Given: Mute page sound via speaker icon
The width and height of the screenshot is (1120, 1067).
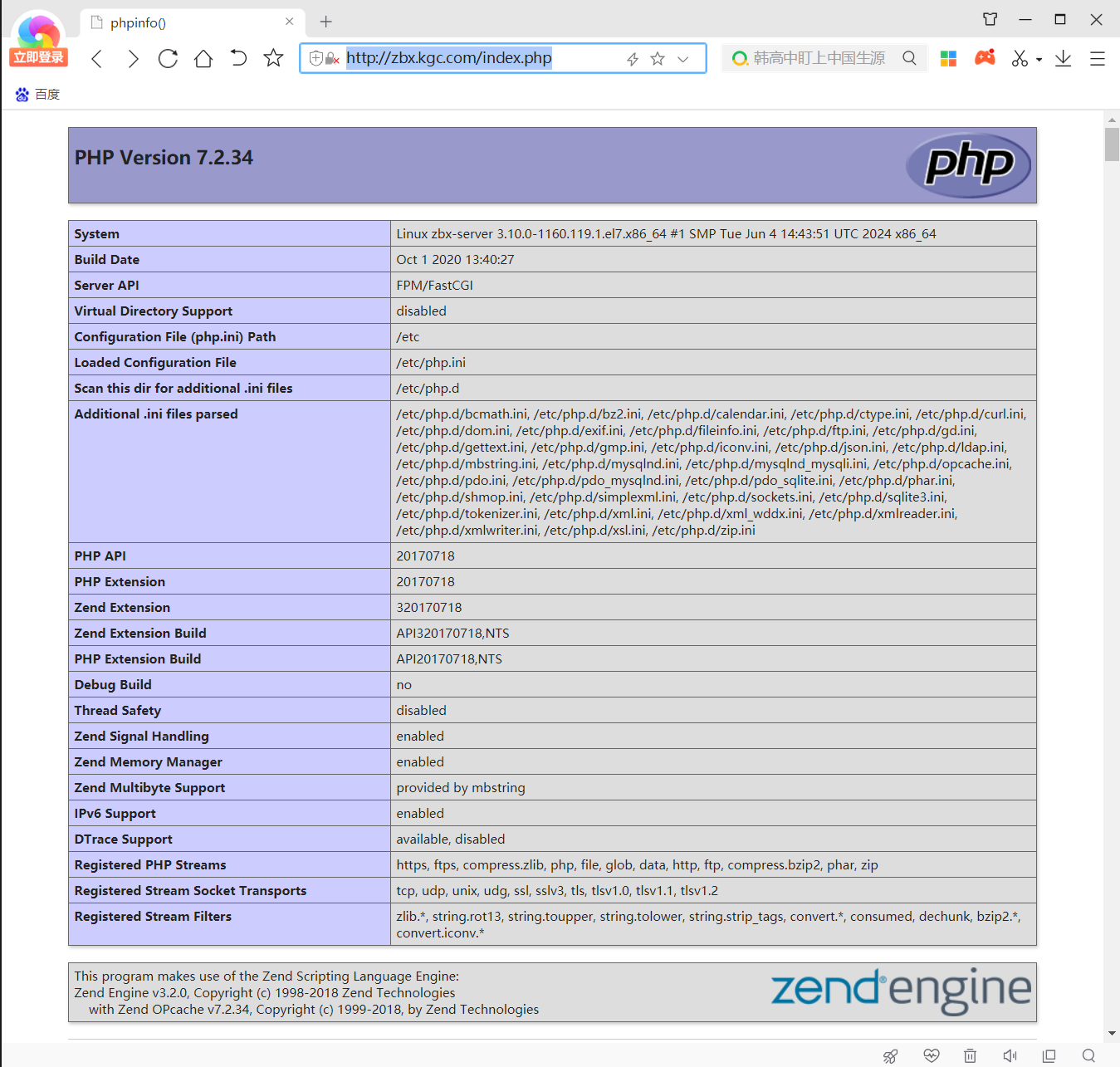Looking at the screenshot, I should [1010, 1055].
